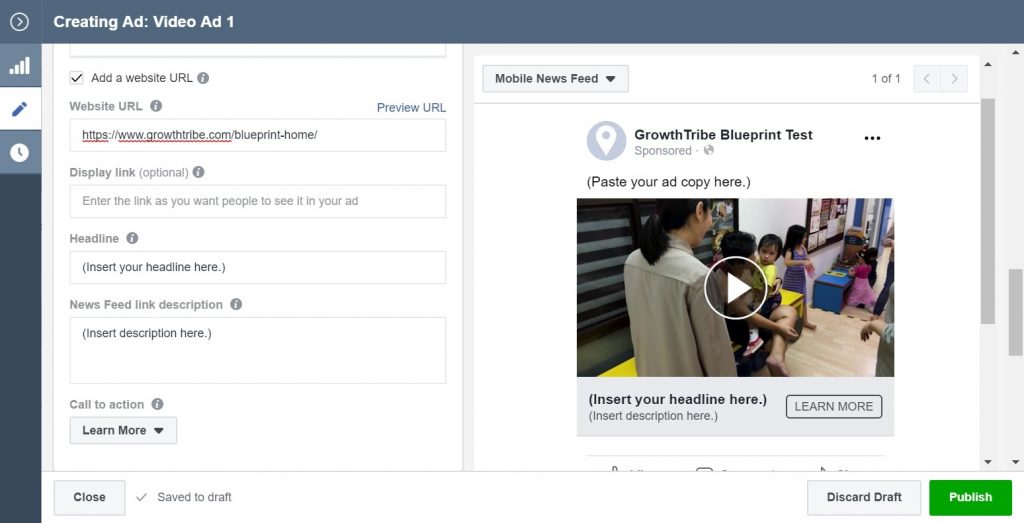1024x523 pixels.
Task: Click the Preview URL link
Action: pos(411,108)
